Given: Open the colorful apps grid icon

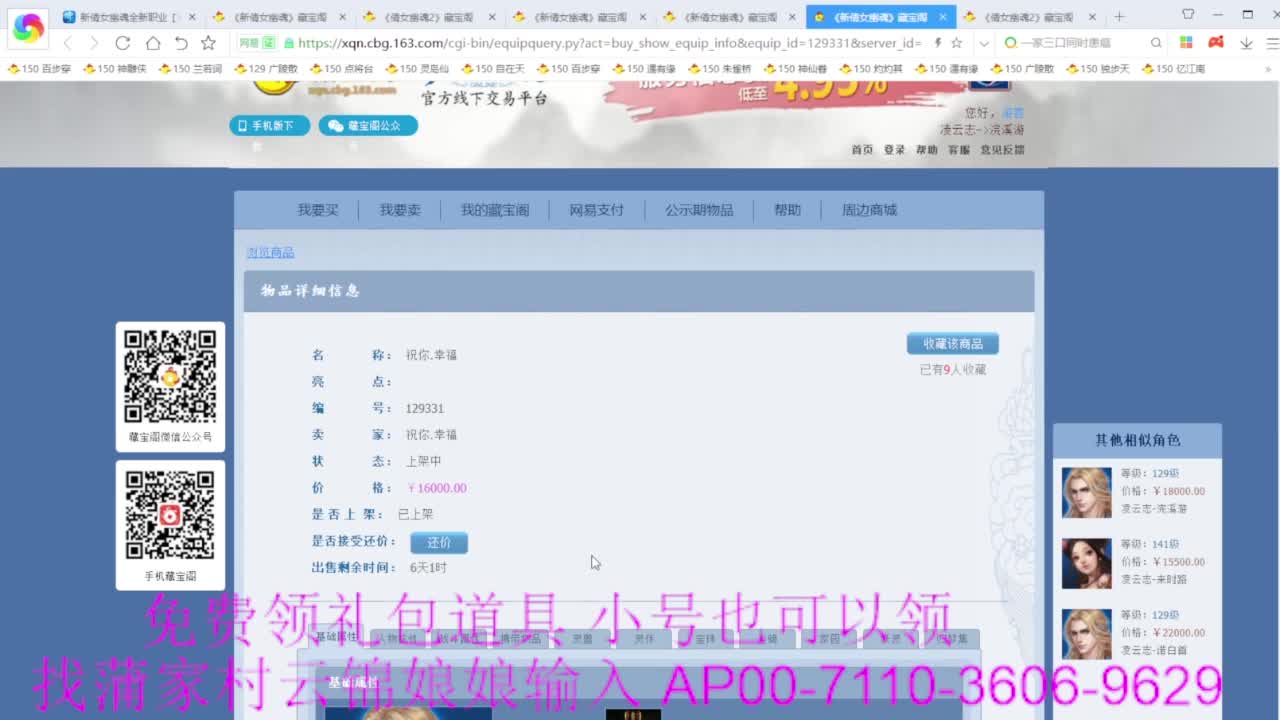Looking at the screenshot, I should pos(1187,44).
